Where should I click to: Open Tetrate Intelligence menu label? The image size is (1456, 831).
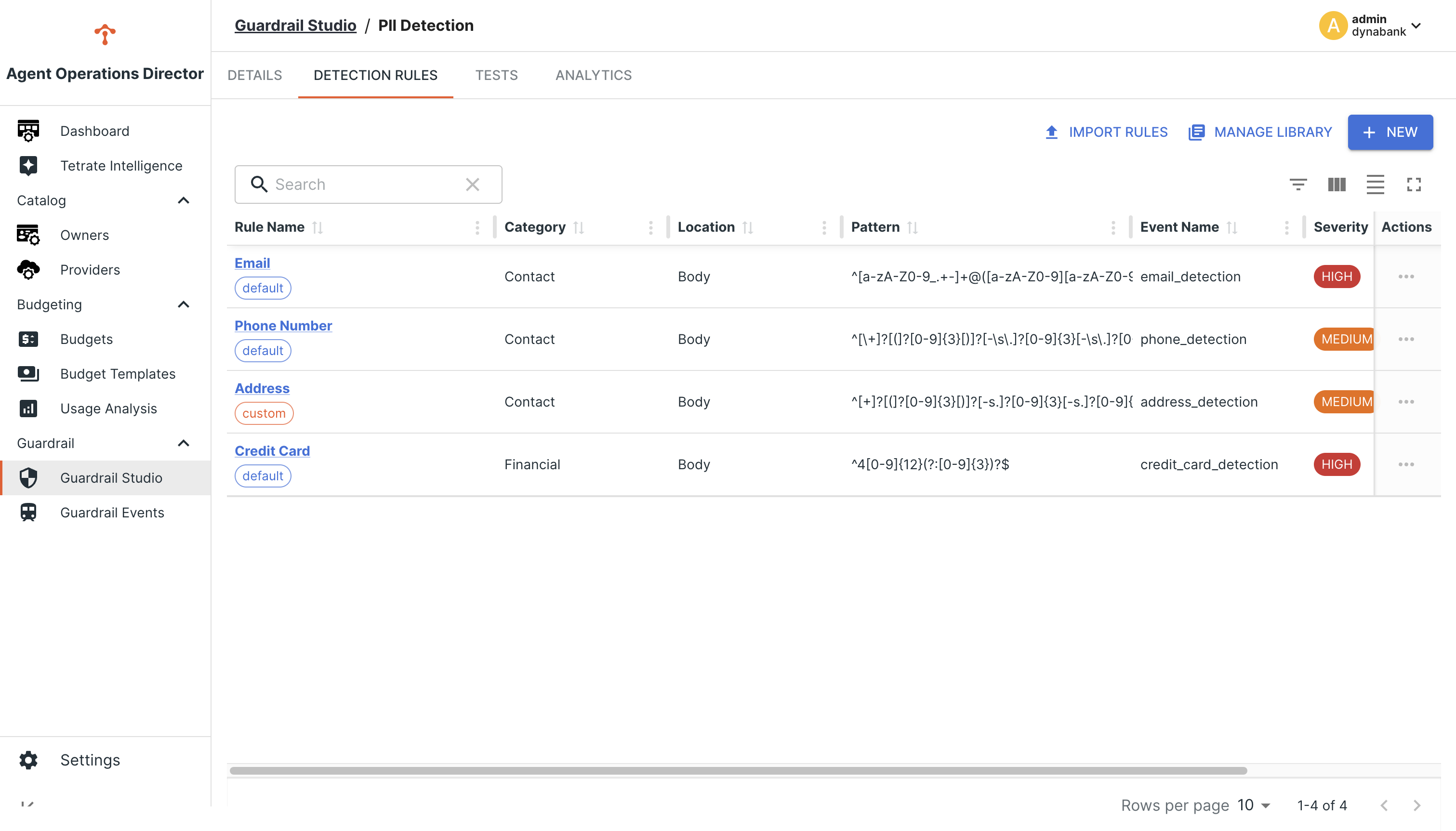pyautogui.click(x=121, y=166)
